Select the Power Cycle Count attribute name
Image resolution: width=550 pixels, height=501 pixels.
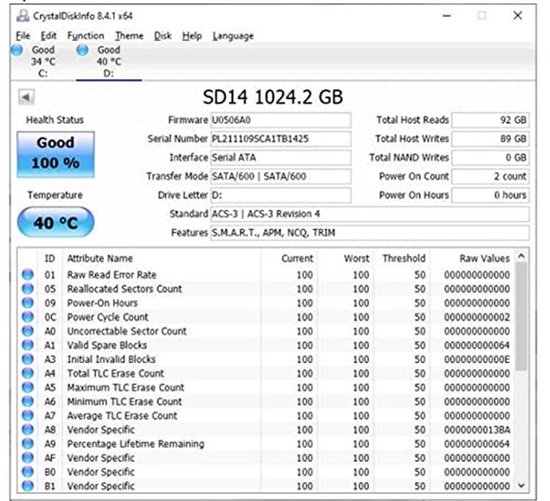(108, 317)
